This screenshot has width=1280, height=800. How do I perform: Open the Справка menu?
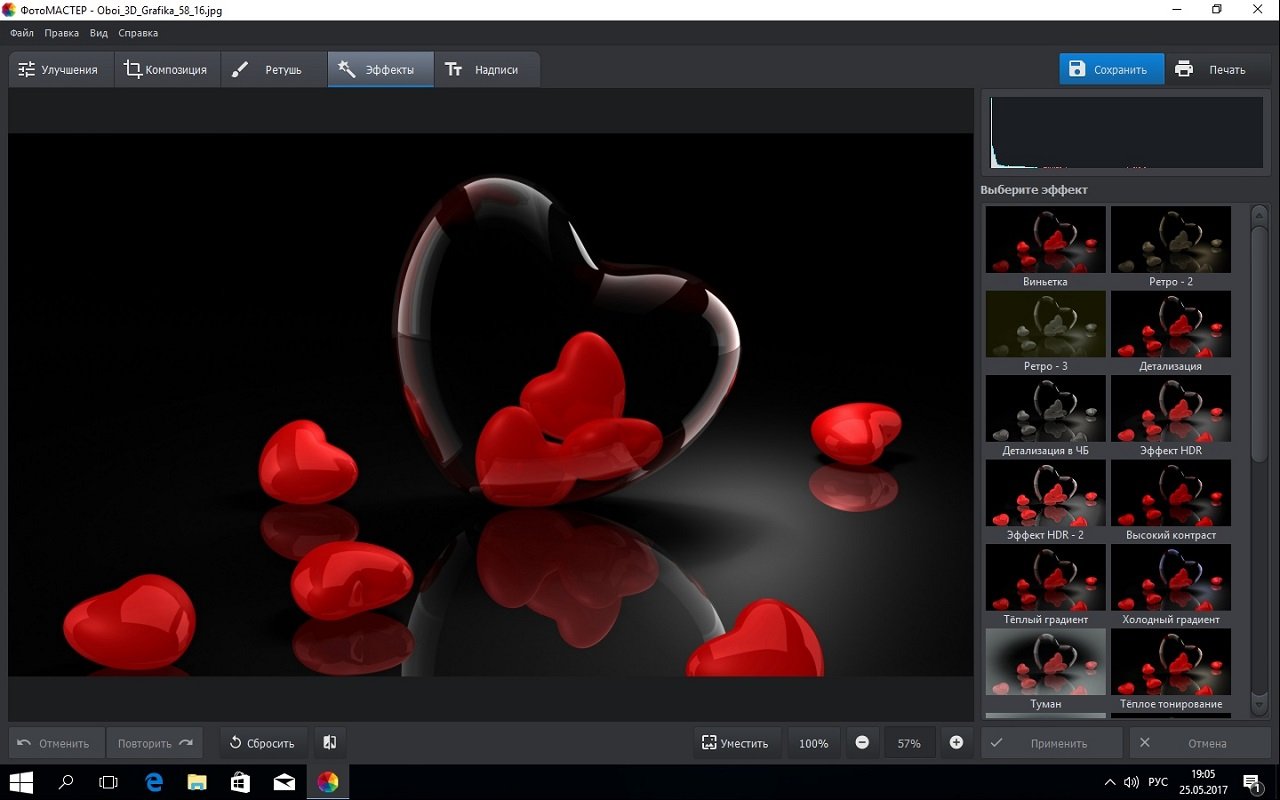[x=138, y=33]
